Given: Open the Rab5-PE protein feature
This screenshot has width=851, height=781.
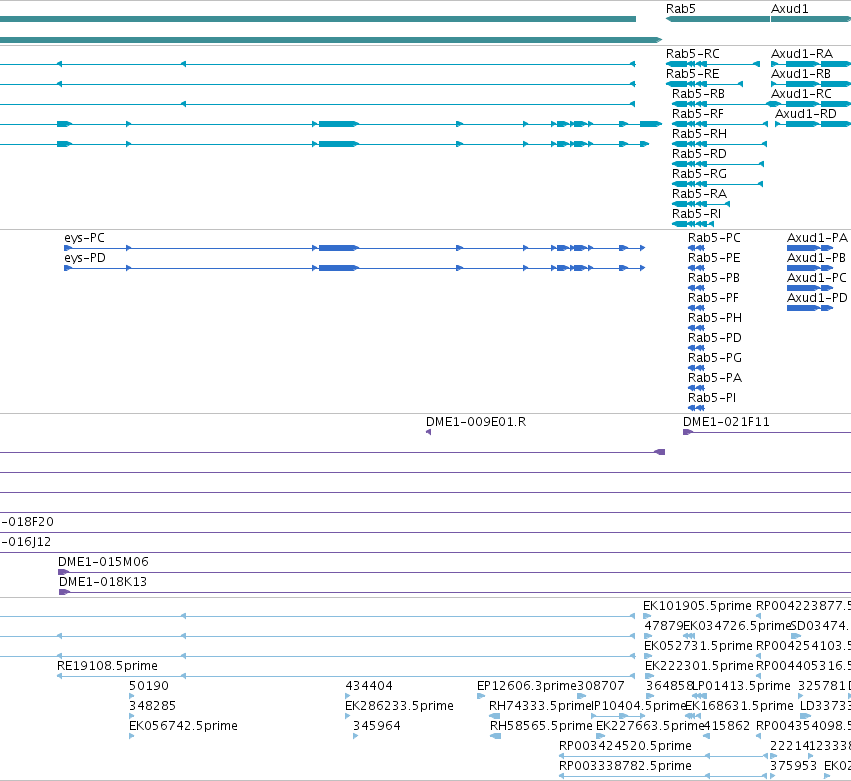Looking at the screenshot, I should pos(714,258).
